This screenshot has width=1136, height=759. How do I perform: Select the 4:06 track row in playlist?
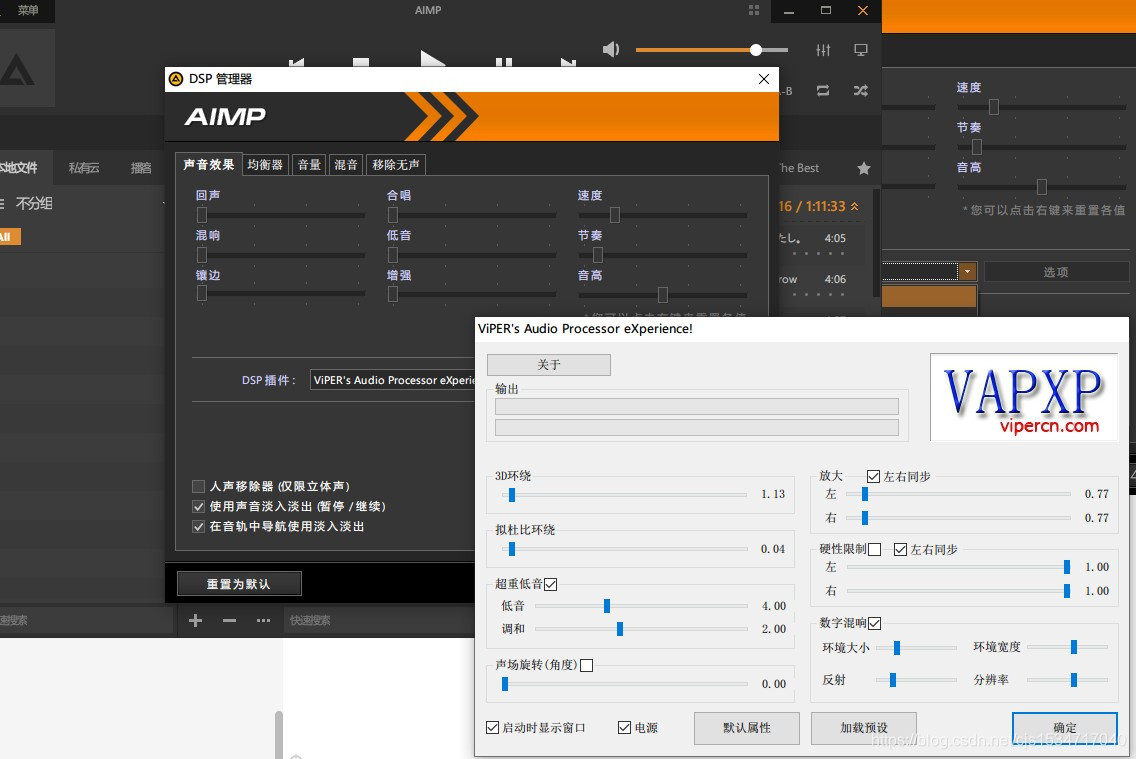[820, 285]
